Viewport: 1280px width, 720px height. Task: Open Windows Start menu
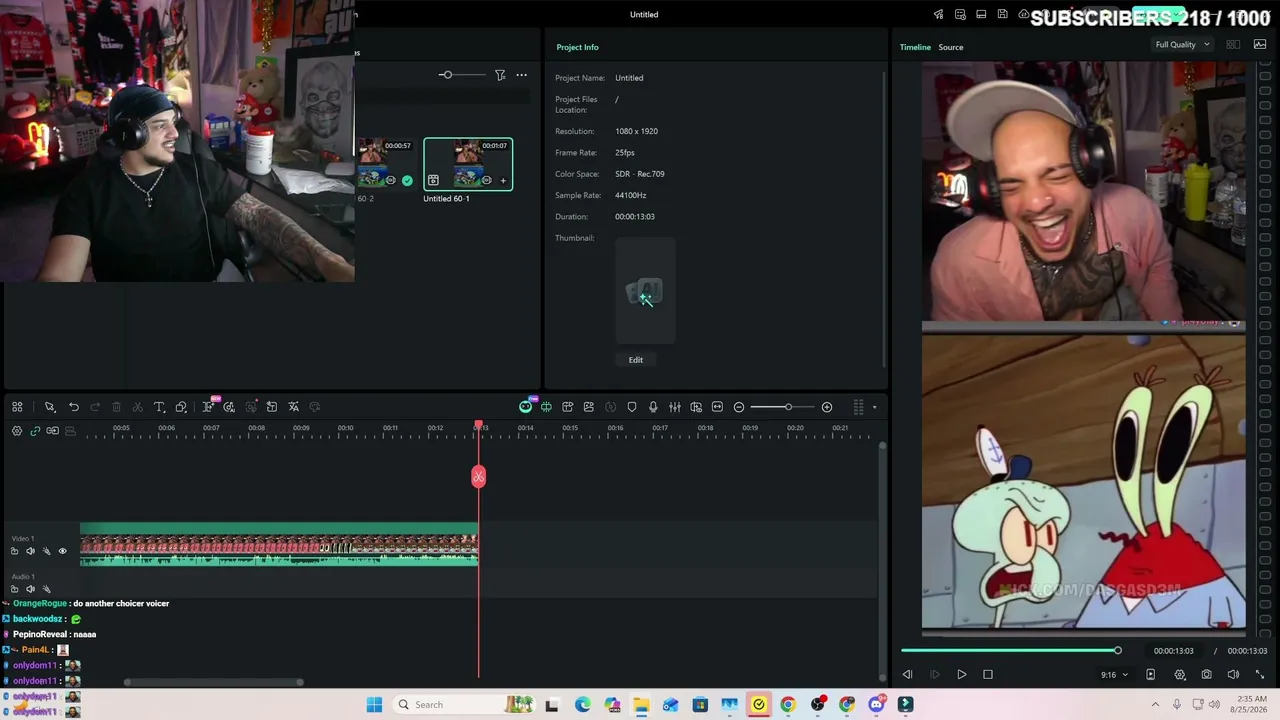[x=374, y=705]
